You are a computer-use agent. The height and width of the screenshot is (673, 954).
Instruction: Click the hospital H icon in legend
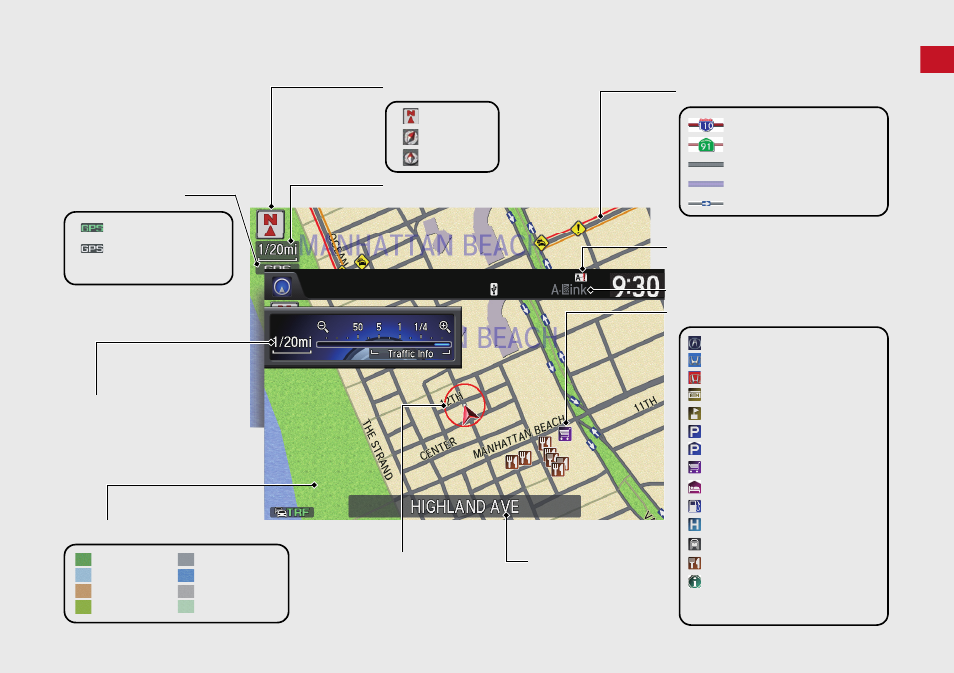(694, 525)
